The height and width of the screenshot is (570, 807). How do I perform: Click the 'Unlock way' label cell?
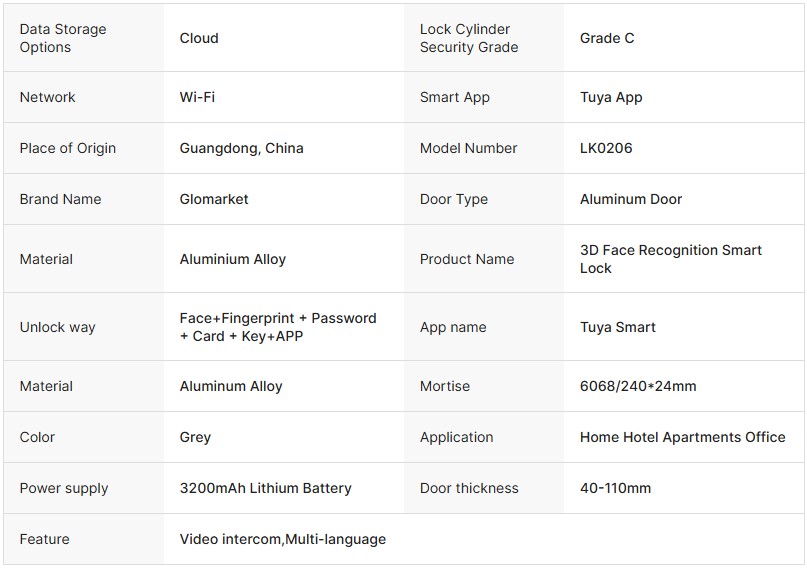click(57, 327)
